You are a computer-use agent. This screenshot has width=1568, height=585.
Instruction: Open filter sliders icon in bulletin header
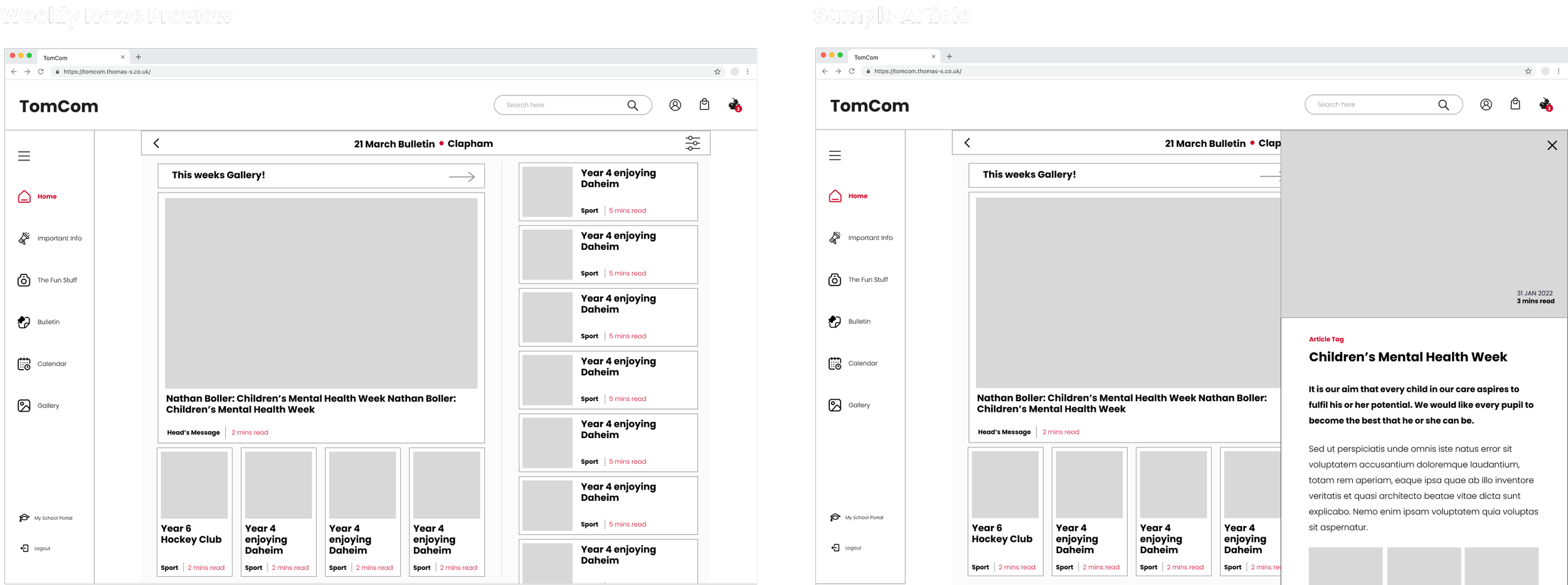tap(692, 143)
